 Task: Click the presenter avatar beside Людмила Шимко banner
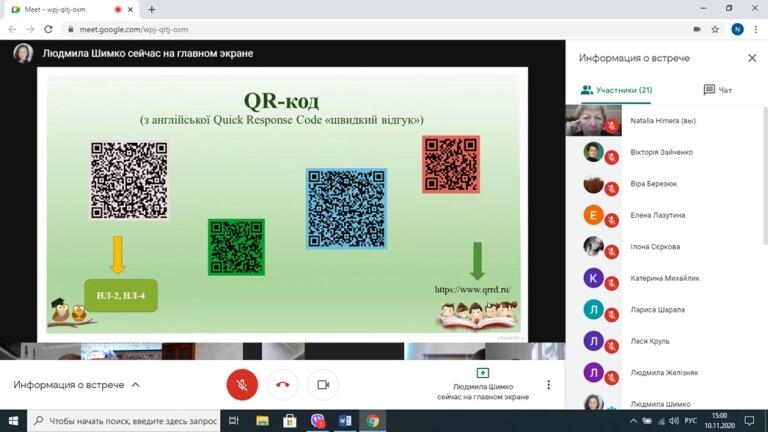pyautogui.click(x=23, y=53)
